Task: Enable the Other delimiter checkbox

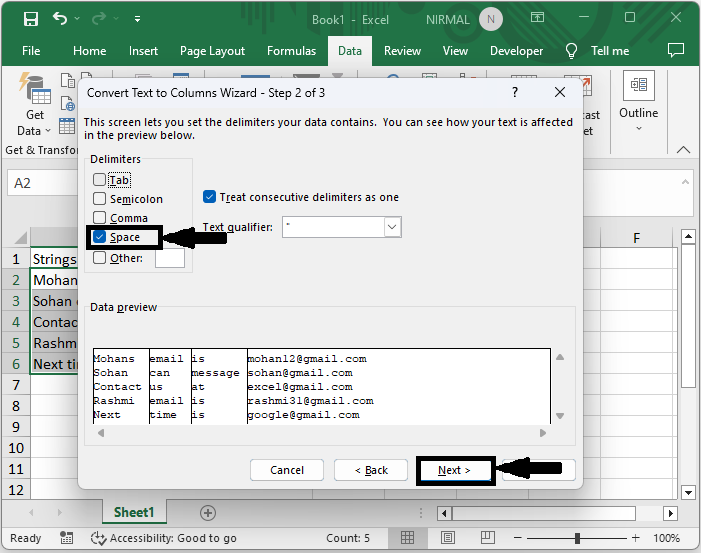Action: 99,258
